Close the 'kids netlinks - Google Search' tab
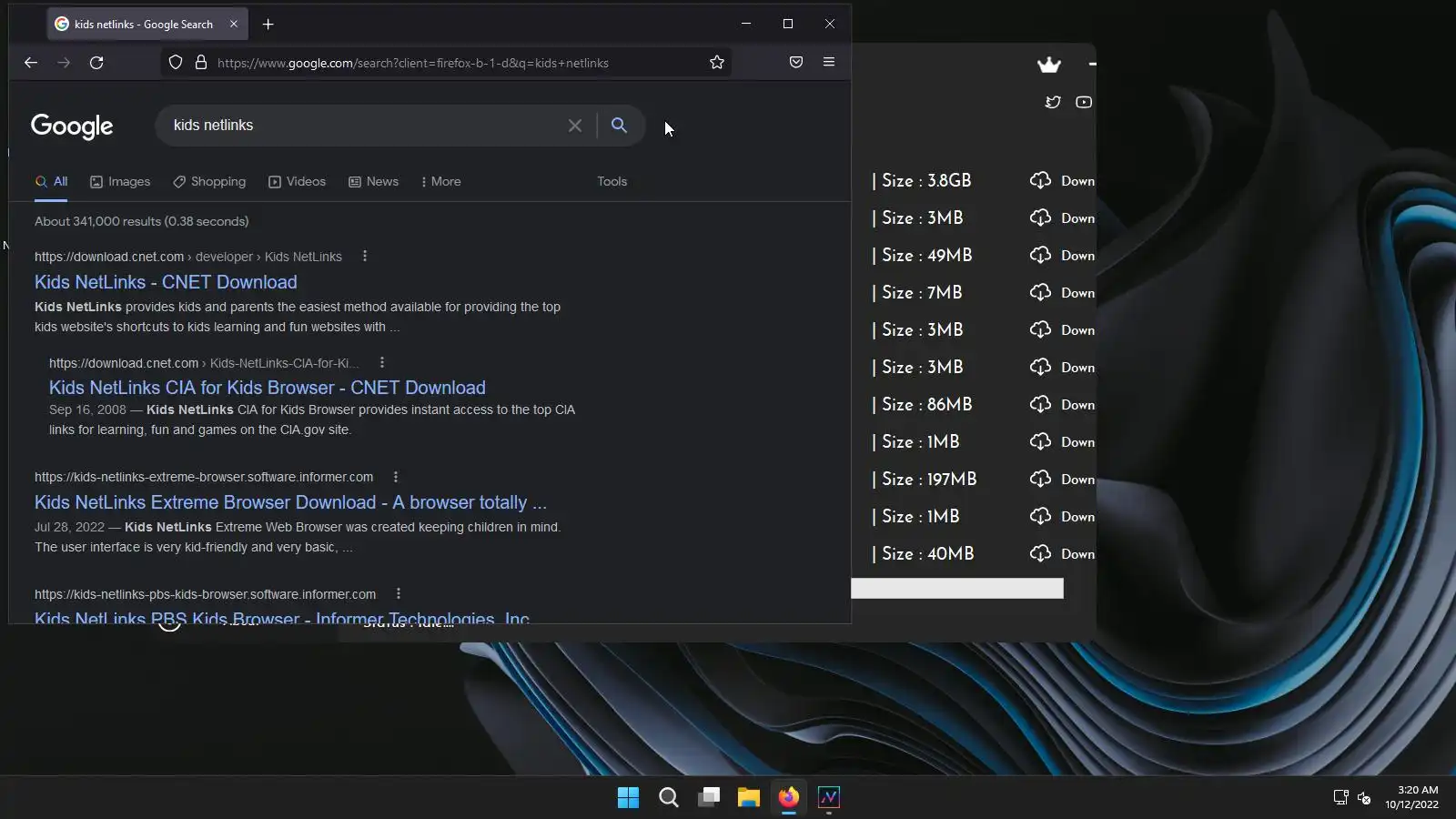The height and width of the screenshot is (819, 1456). [234, 25]
